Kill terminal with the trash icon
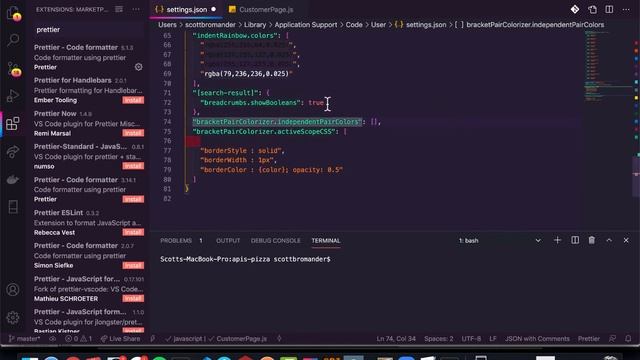 pos(591,240)
